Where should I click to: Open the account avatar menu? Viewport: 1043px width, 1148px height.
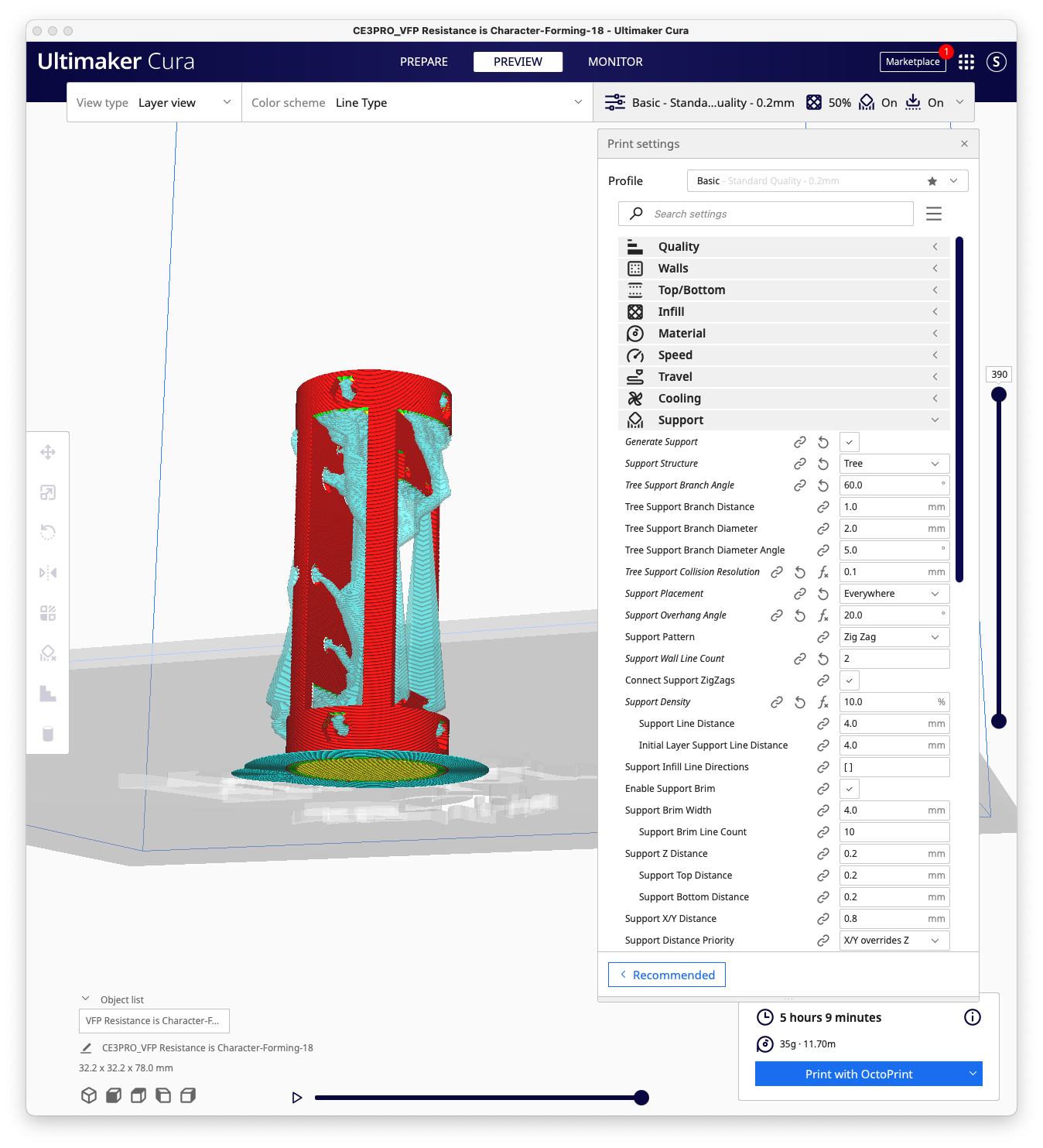coord(997,62)
